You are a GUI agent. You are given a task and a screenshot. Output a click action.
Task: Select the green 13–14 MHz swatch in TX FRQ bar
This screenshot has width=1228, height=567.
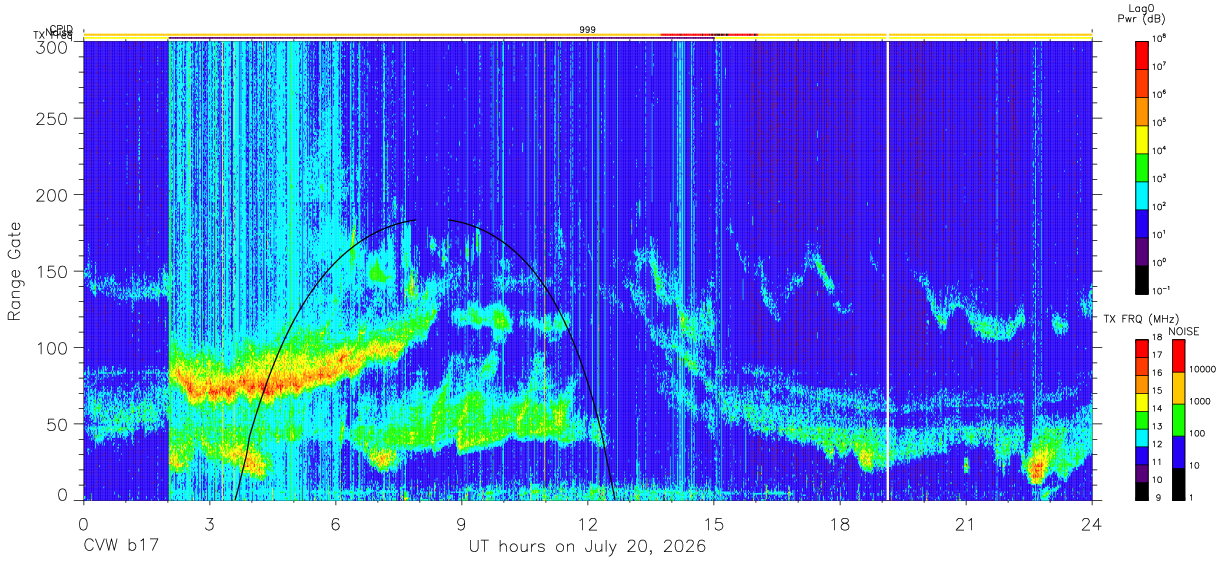click(x=1142, y=420)
